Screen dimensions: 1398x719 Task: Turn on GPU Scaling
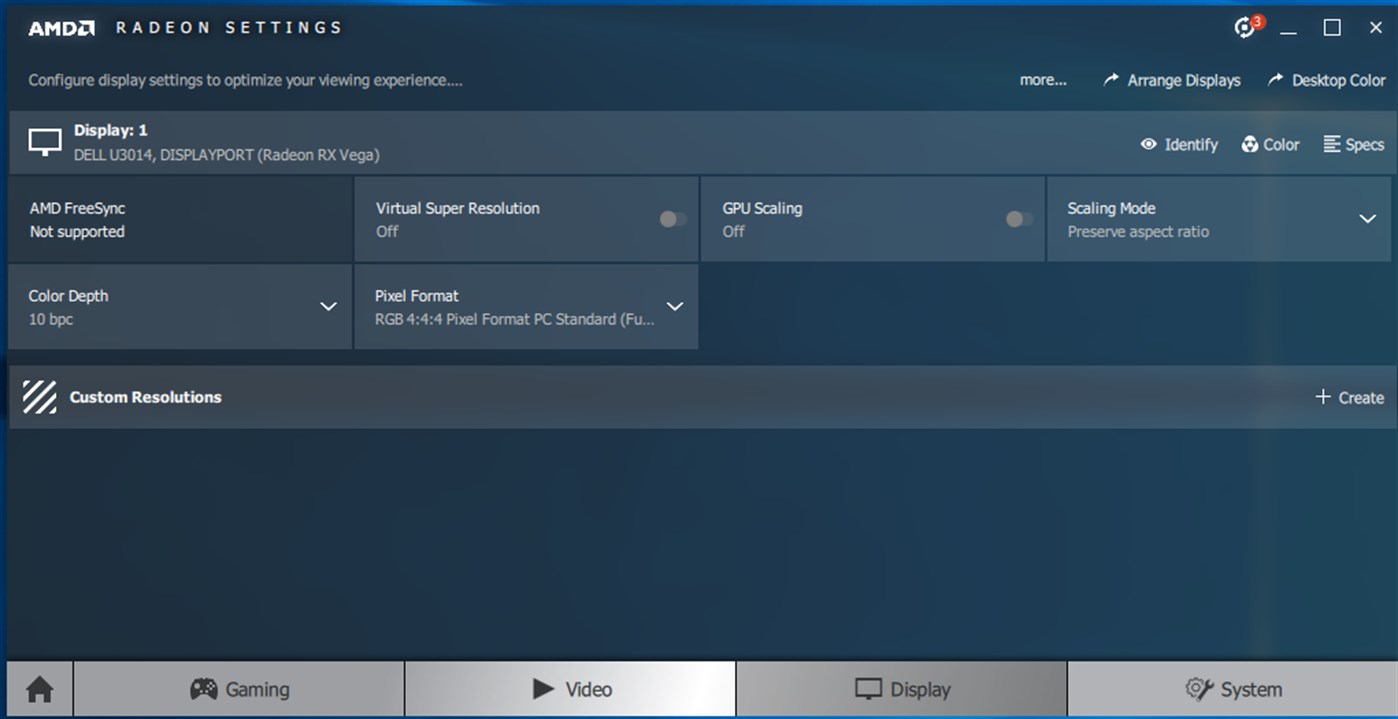[x=1018, y=218]
